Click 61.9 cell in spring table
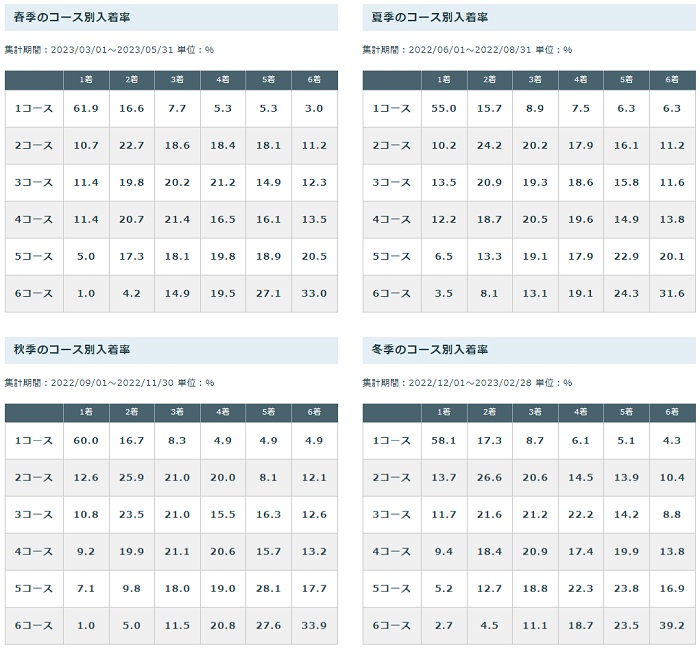The image size is (700, 651). click(86, 109)
